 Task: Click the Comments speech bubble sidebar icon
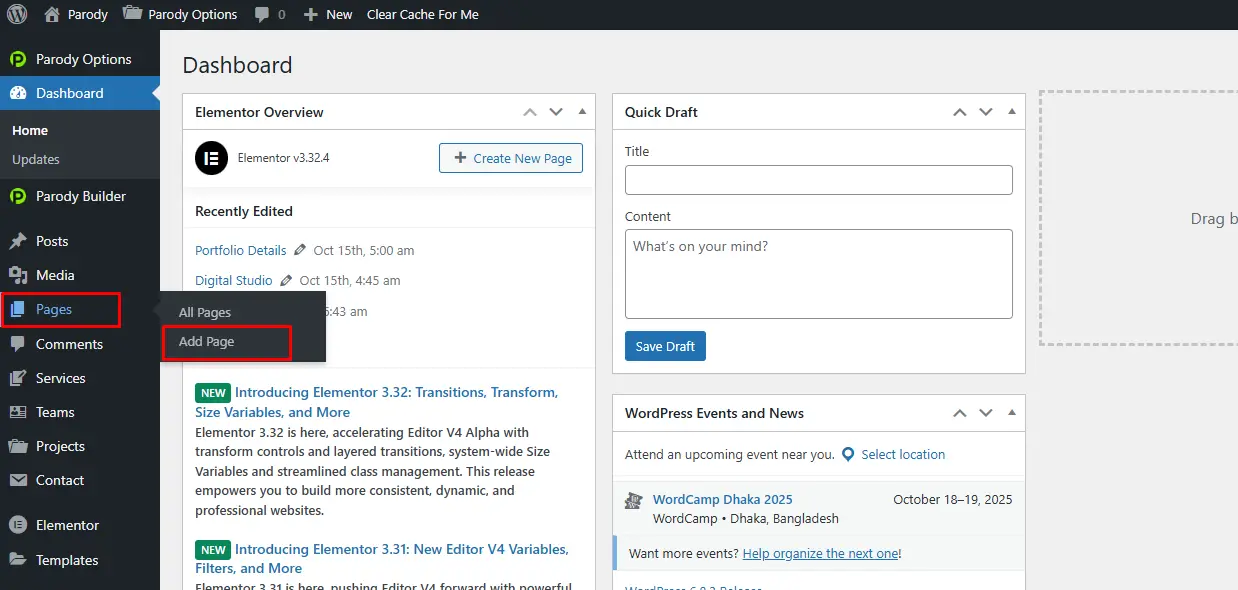tap(18, 344)
